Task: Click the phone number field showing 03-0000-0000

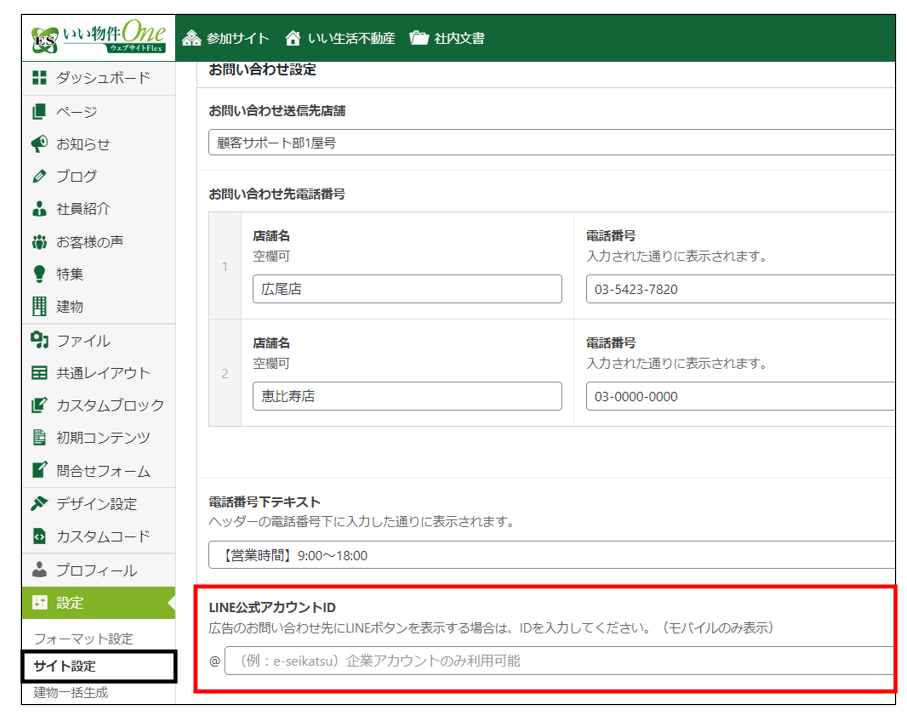Action: click(740, 396)
